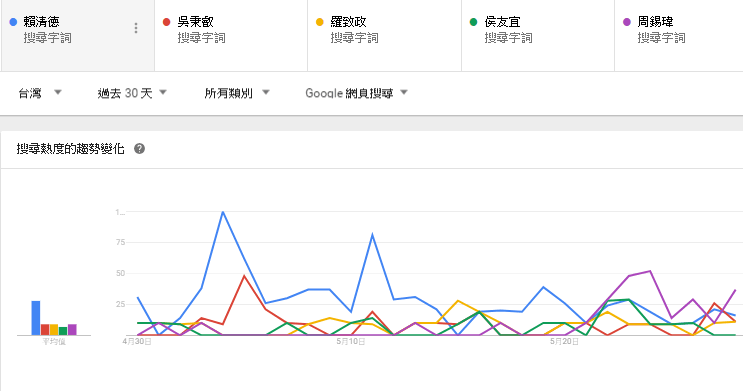Click the green dot beside 侯友宜
The width and height of the screenshot is (743, 391).
pos(473,22)
